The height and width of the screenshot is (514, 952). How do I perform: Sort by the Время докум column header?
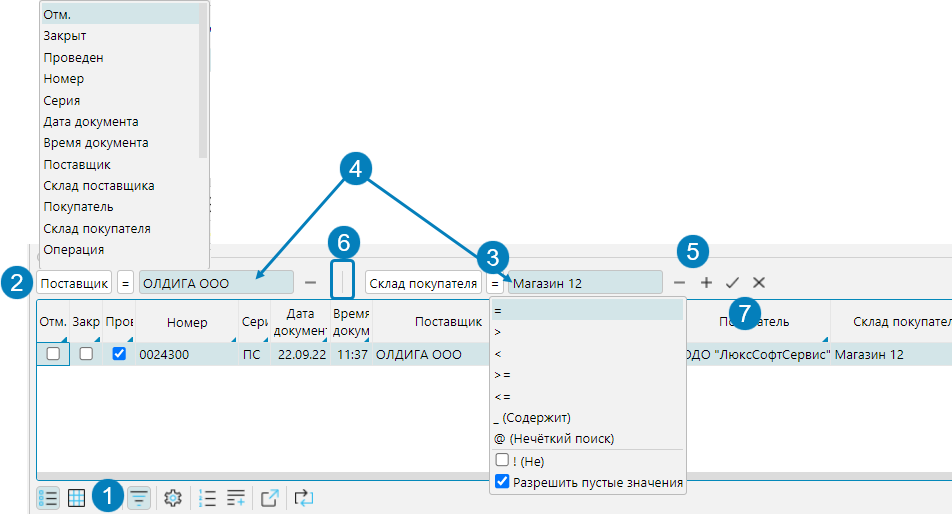pos(351,322)
